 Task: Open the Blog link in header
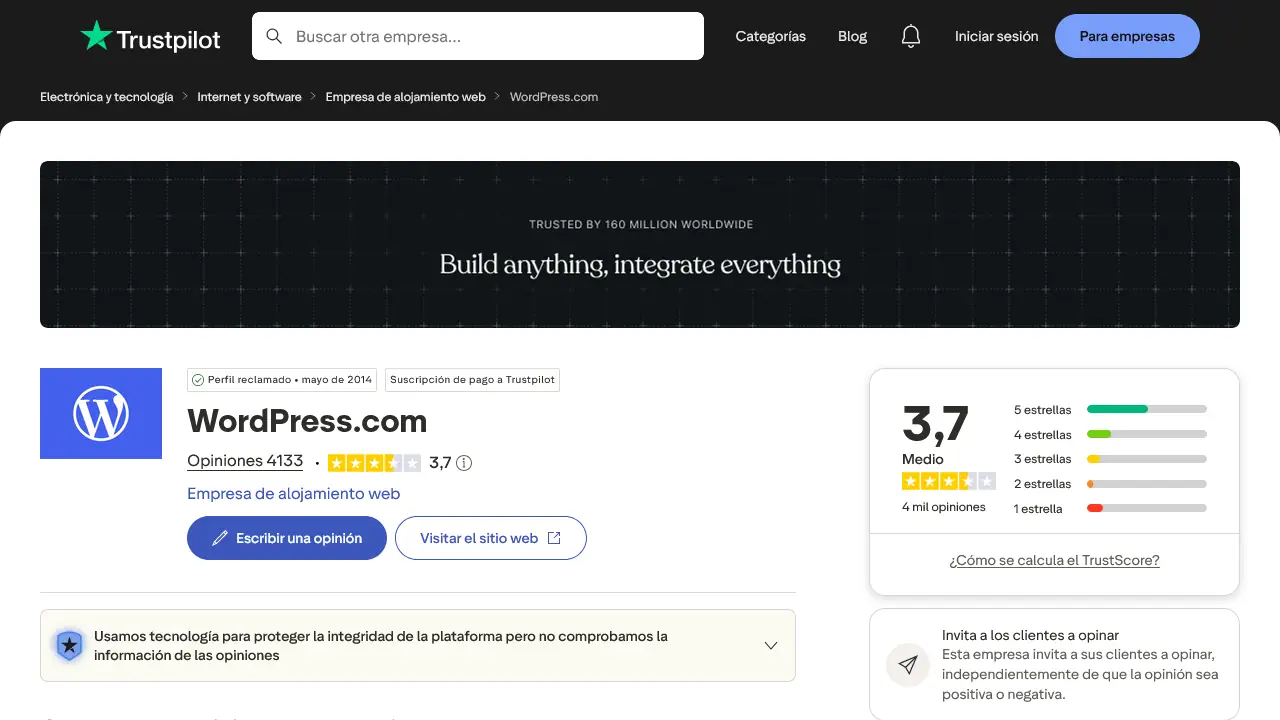click(852, 36)
